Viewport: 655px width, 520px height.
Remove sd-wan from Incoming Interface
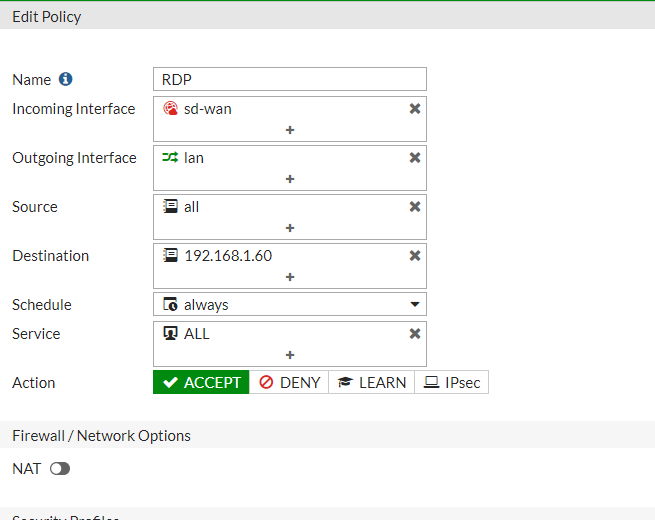click(x=415, y=109)
